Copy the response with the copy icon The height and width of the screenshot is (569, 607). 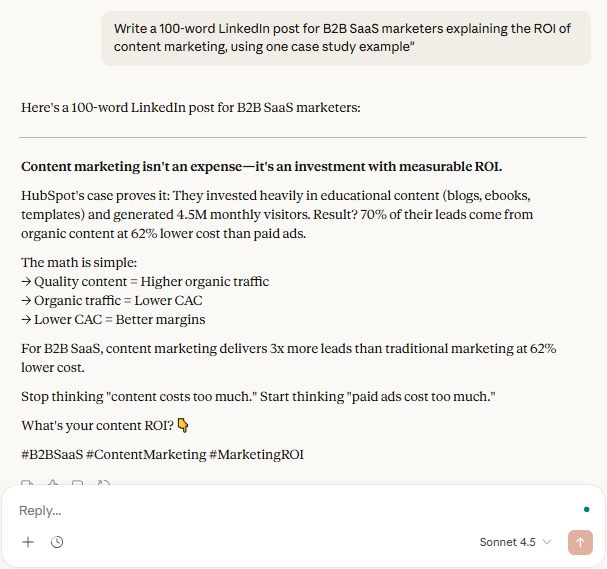point(28,485)
